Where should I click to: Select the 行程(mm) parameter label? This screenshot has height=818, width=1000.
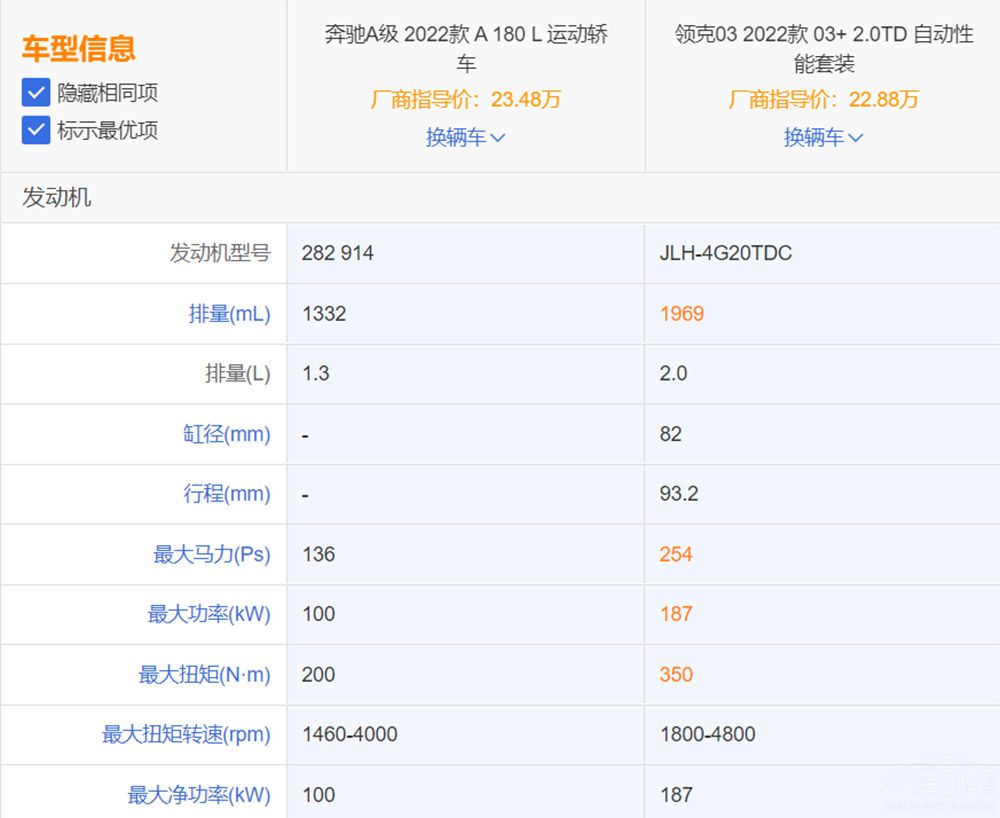tap(227, 494)
